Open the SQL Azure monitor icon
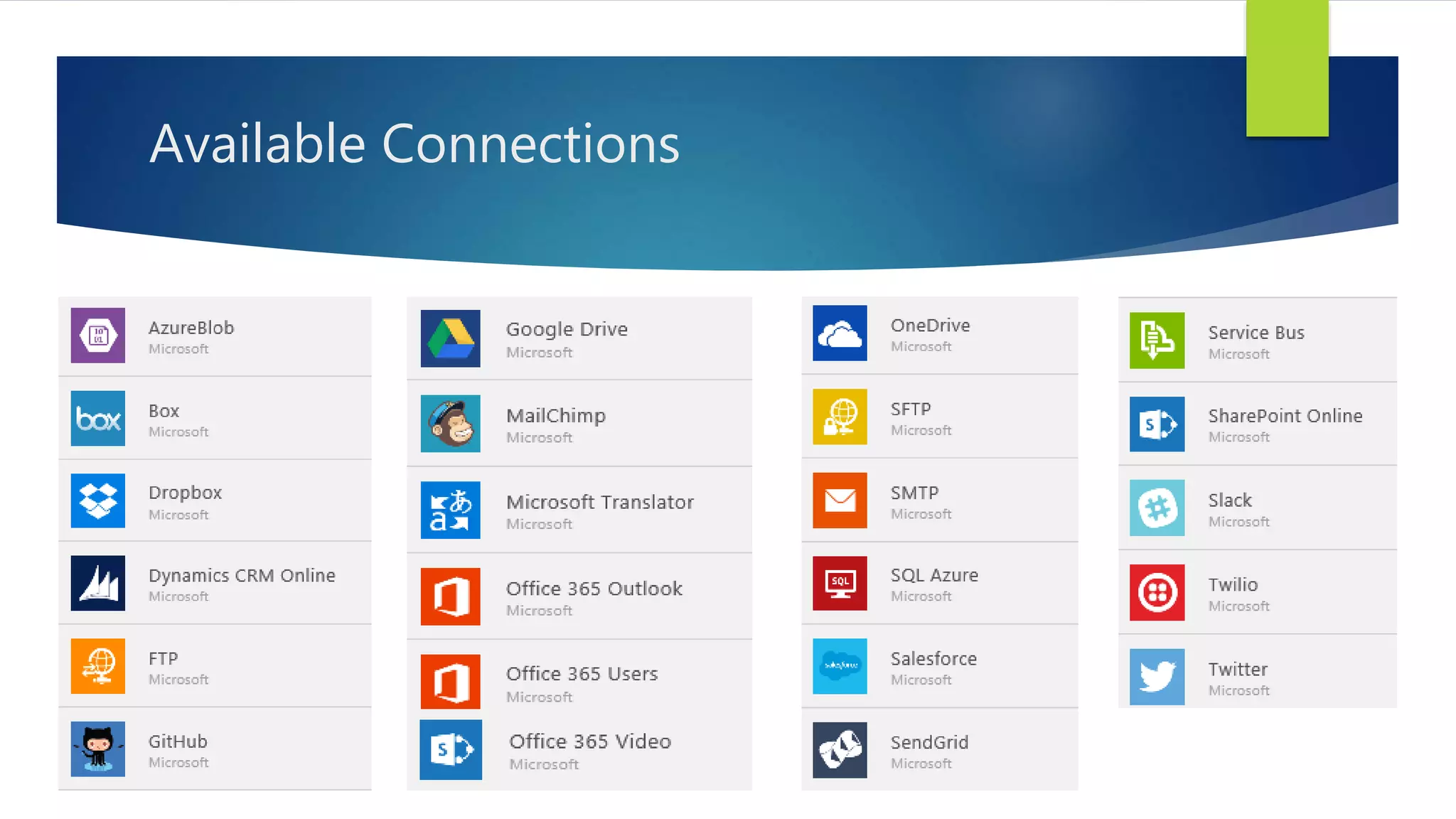 pyautogui.click(x=840, y=583)
